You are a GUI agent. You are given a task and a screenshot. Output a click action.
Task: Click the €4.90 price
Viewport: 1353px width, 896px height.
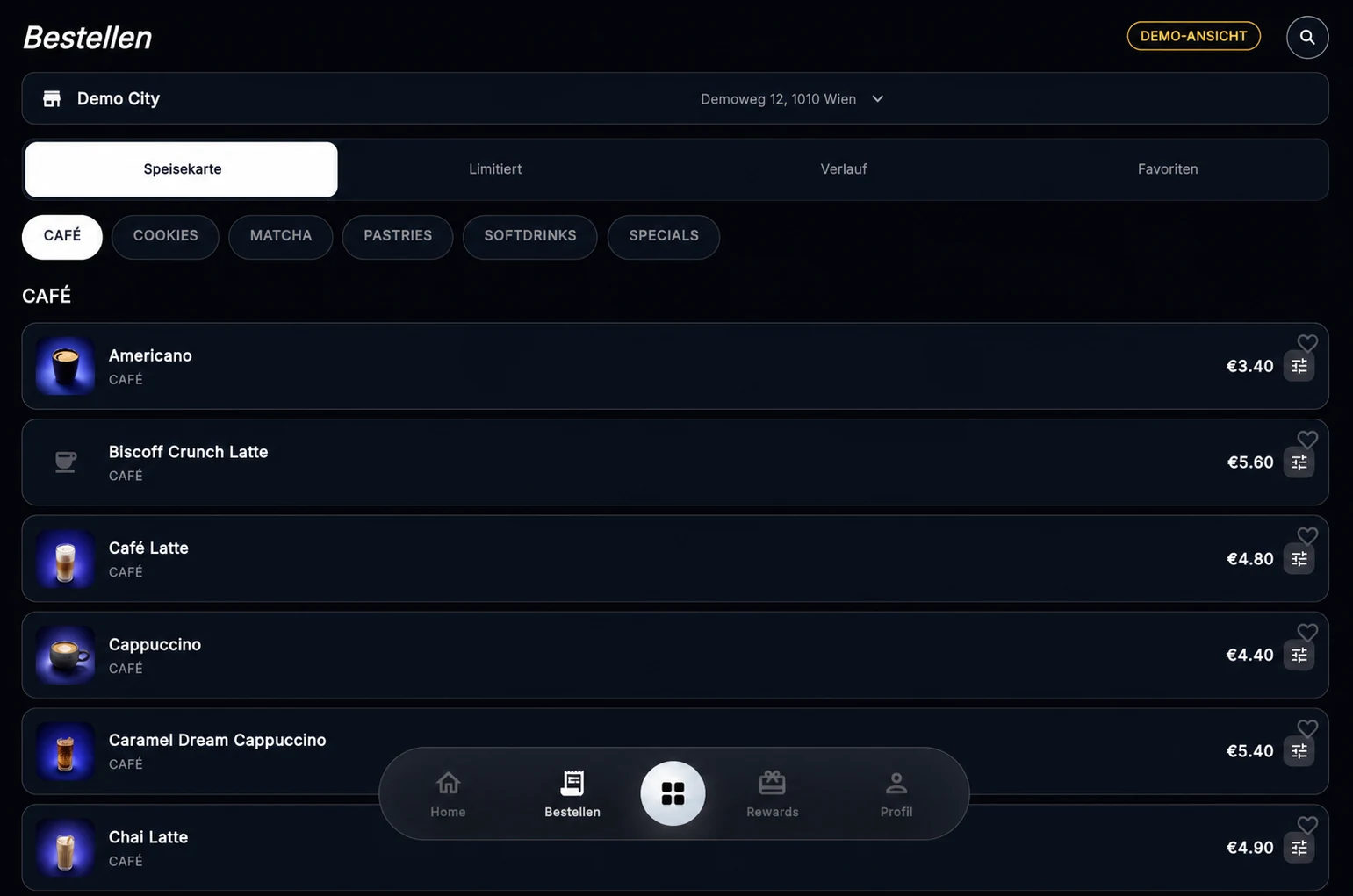point(1249,848)
